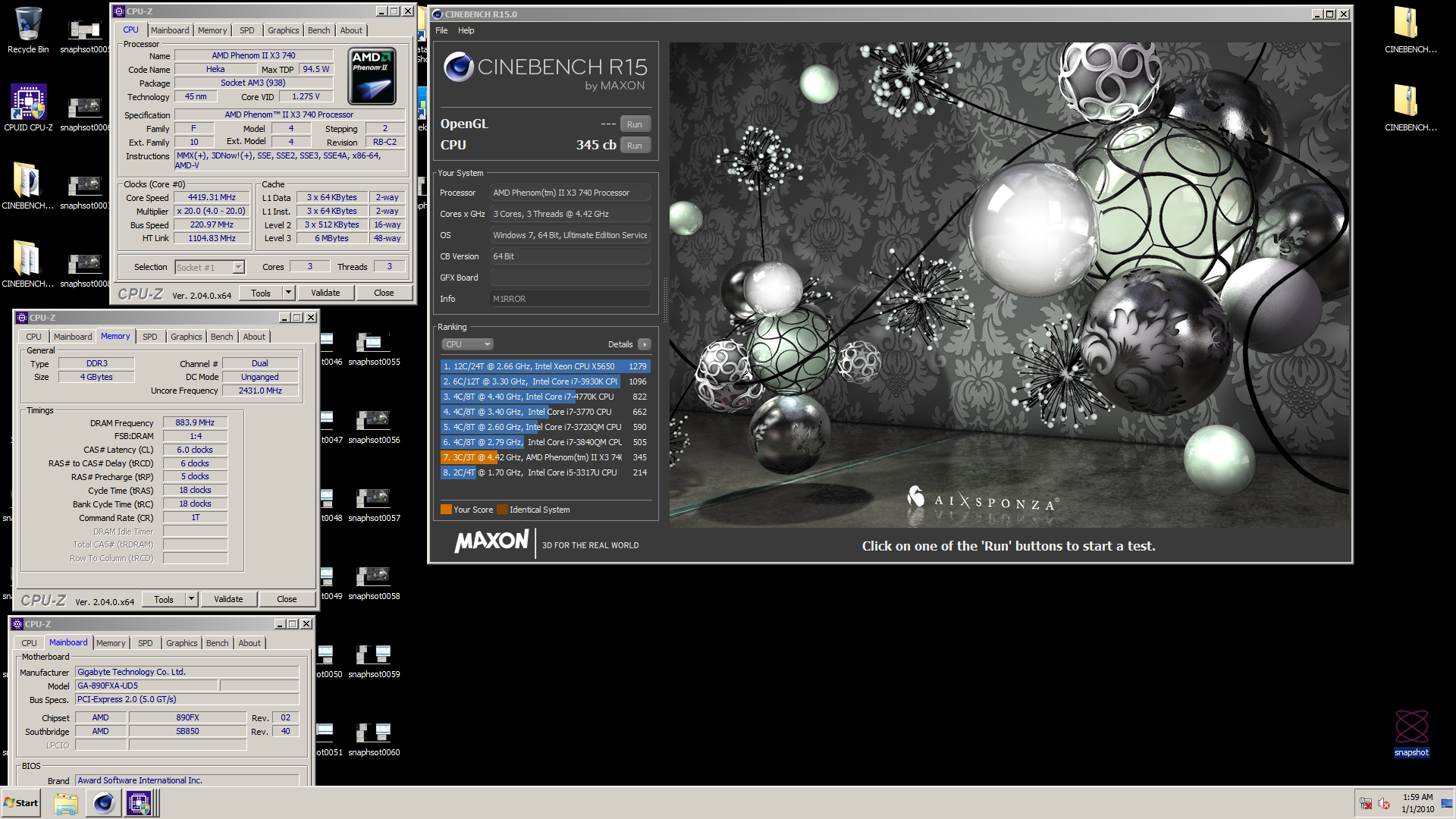Image resolution: width=1456 pixels, height=819 pixels.
Task: Switch to Mainboard tab in top CPU-Z
Action: coord(170,30)
